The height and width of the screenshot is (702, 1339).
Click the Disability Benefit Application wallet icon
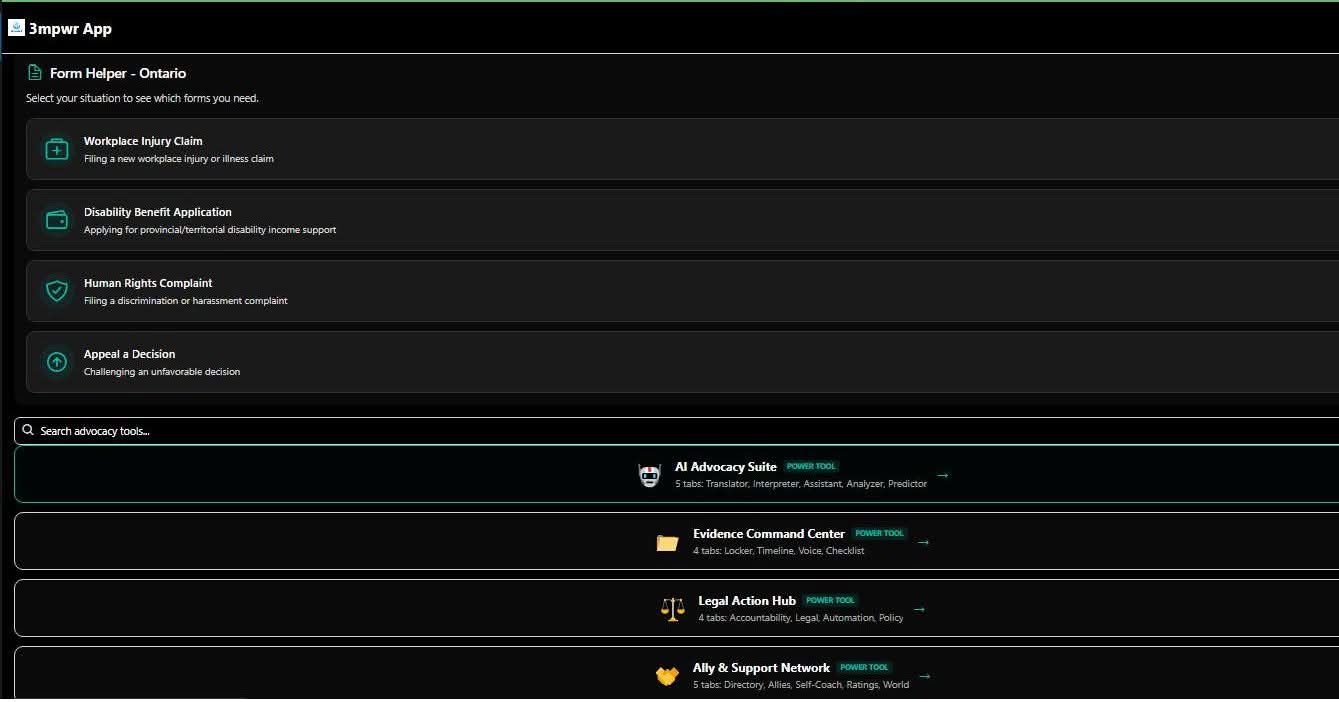pos(57,220)
